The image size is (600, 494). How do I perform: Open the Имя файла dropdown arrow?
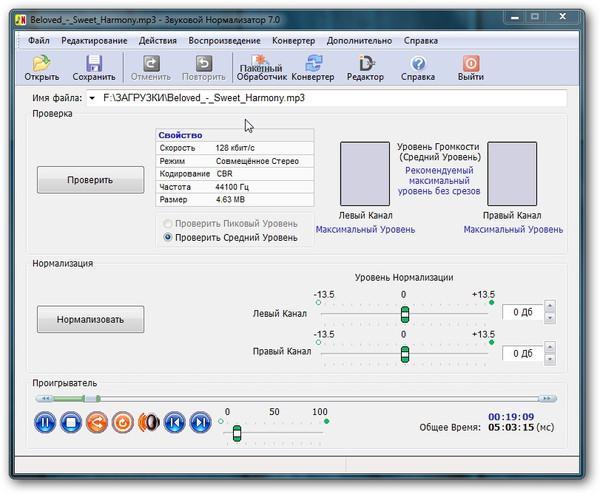[92, 99]
